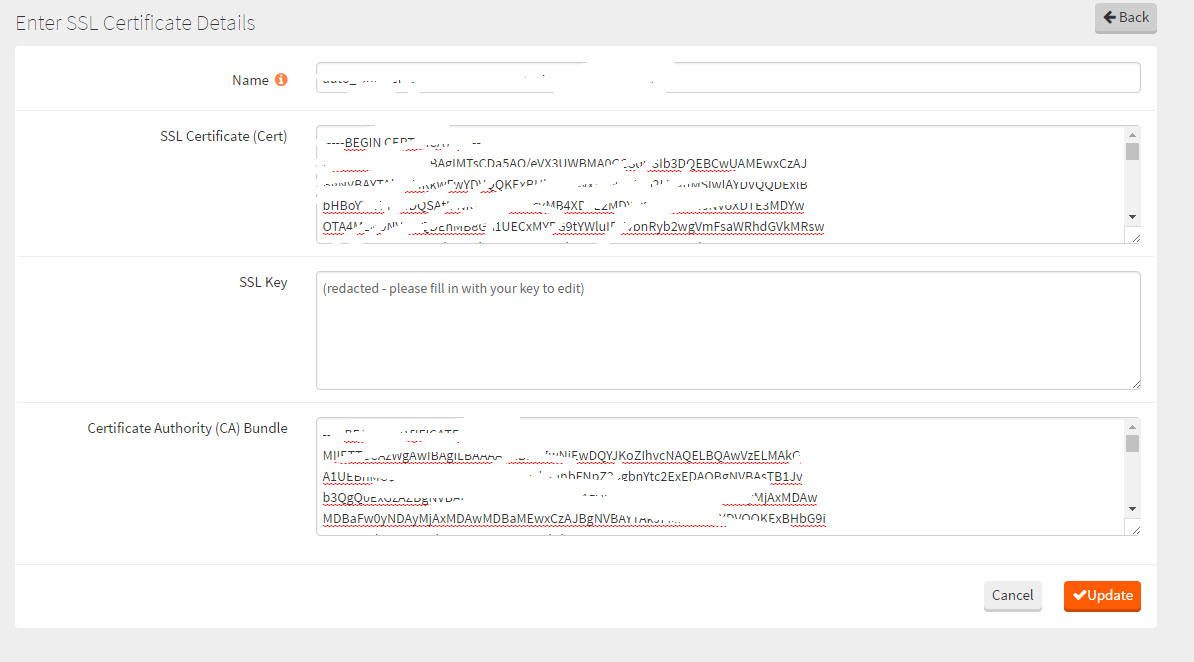Click the CA Bundle scrollbar up arrow
Image resolution: width=1194 pixels, height=662 pixels.
1132,427
